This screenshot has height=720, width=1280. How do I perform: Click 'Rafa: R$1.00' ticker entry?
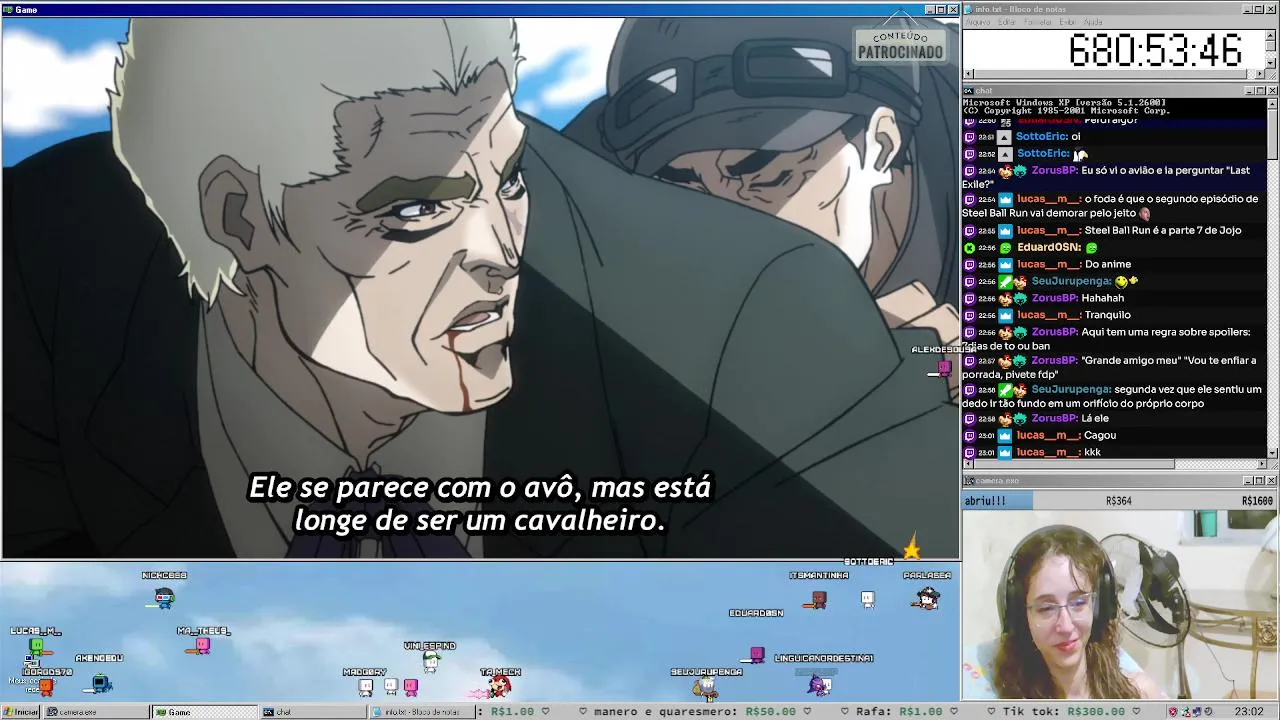point(899,712)
